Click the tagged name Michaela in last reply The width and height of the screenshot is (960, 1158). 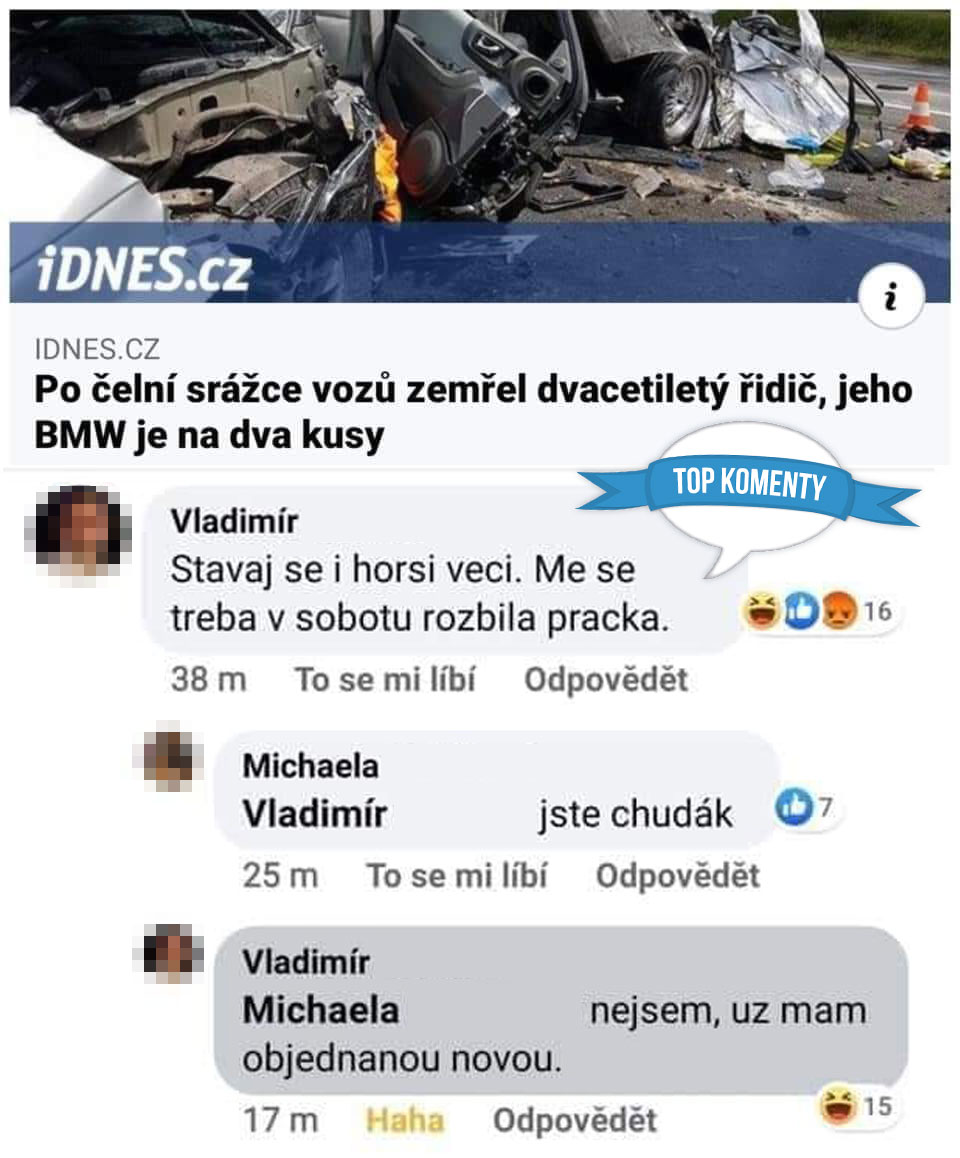[x=320, y=1010]
